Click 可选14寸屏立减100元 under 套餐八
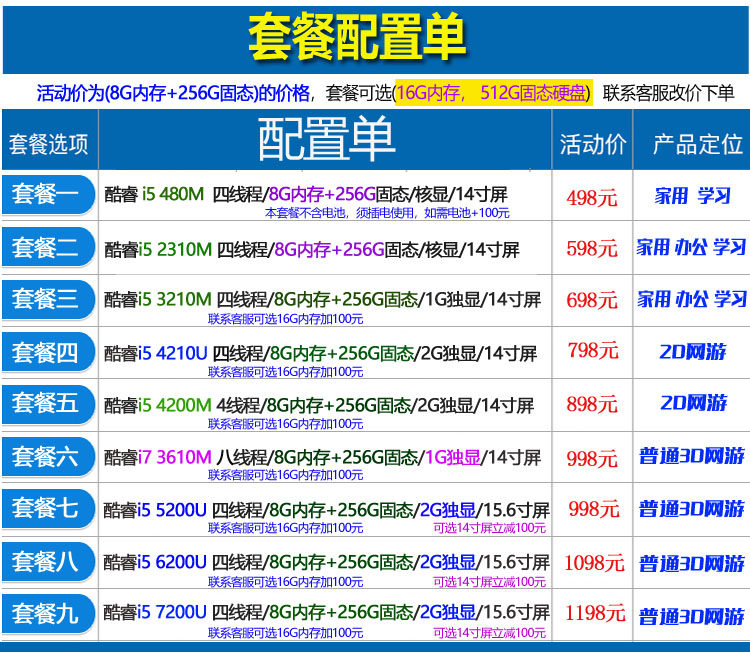750x652 pixels. tap(489, 582)
